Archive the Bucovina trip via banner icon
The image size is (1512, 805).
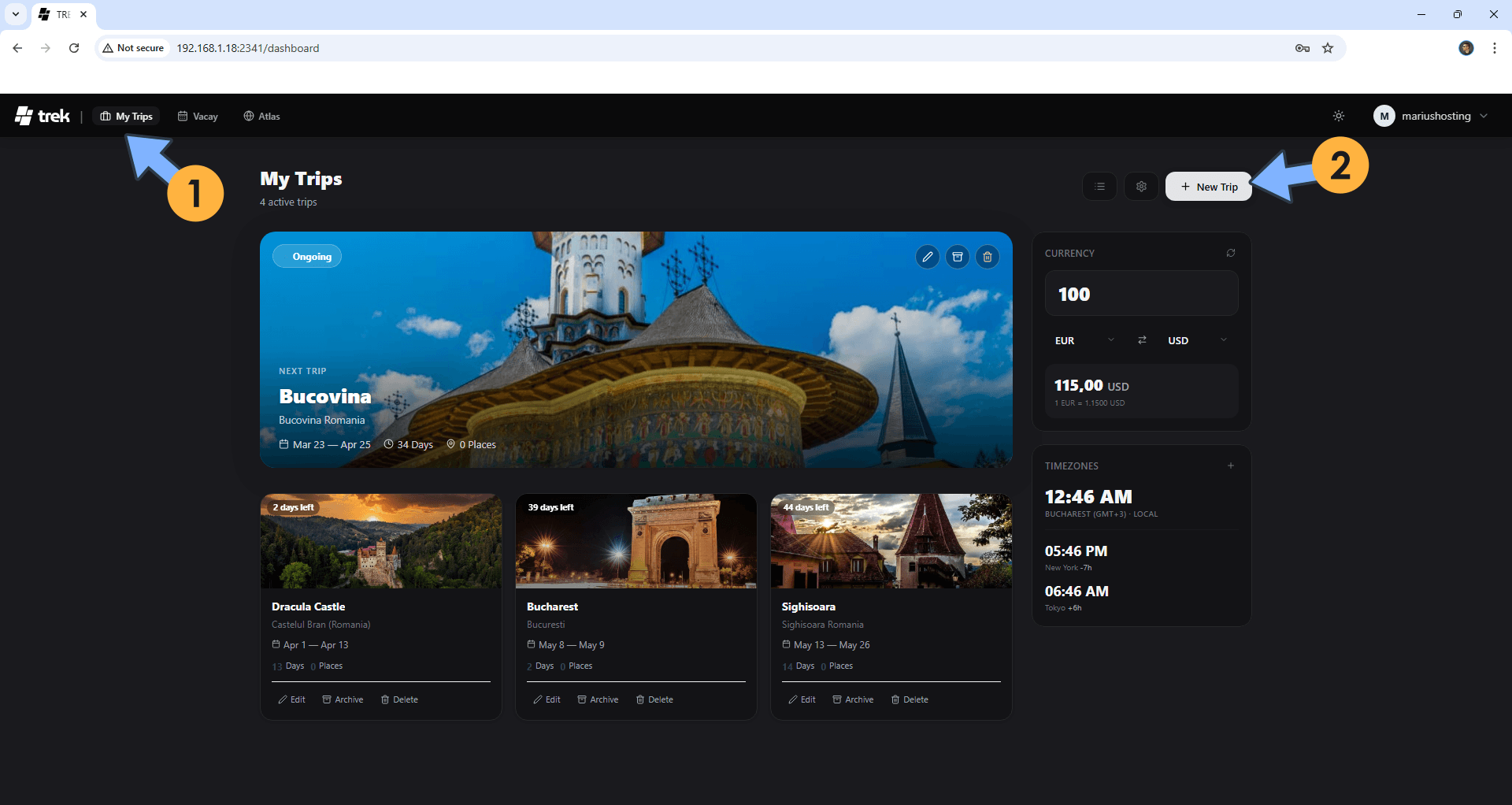click(958, 257)
